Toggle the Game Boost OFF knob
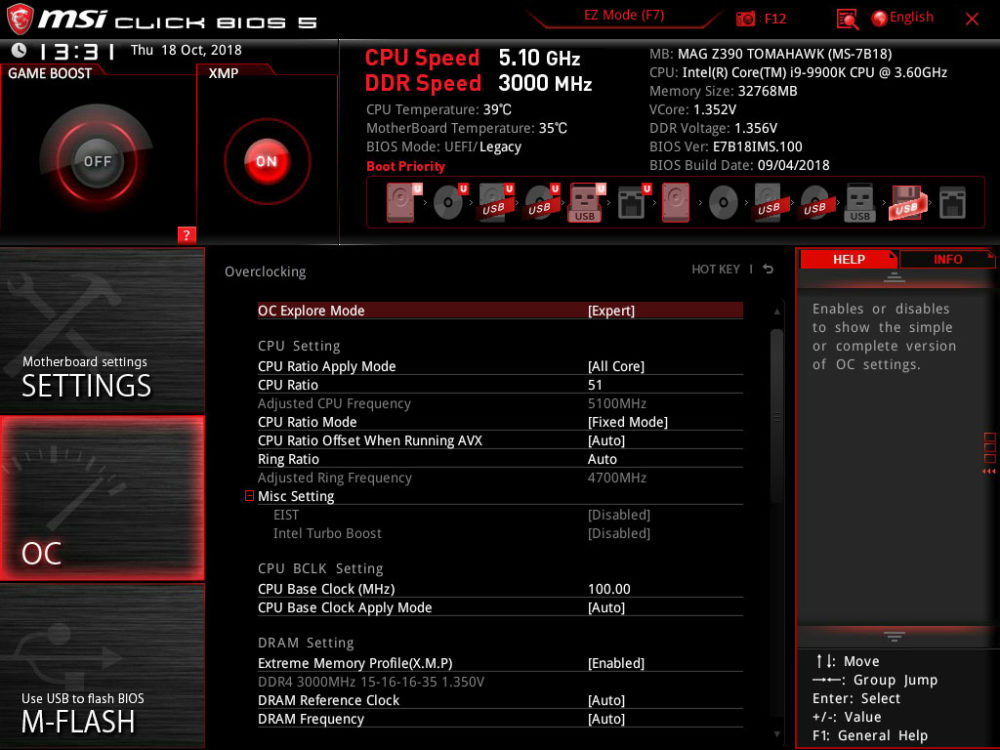1000x750 pixels. (x=97, y=161)
